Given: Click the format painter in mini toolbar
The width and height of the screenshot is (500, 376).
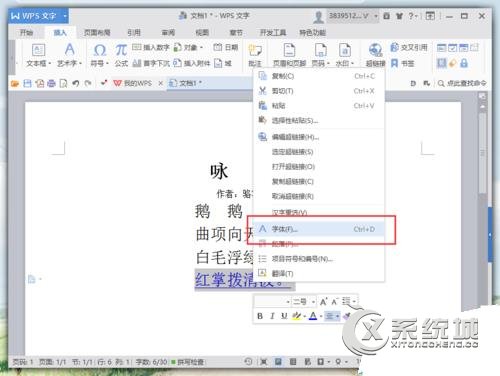Looking at the screenshot, I should click(347, 315).
